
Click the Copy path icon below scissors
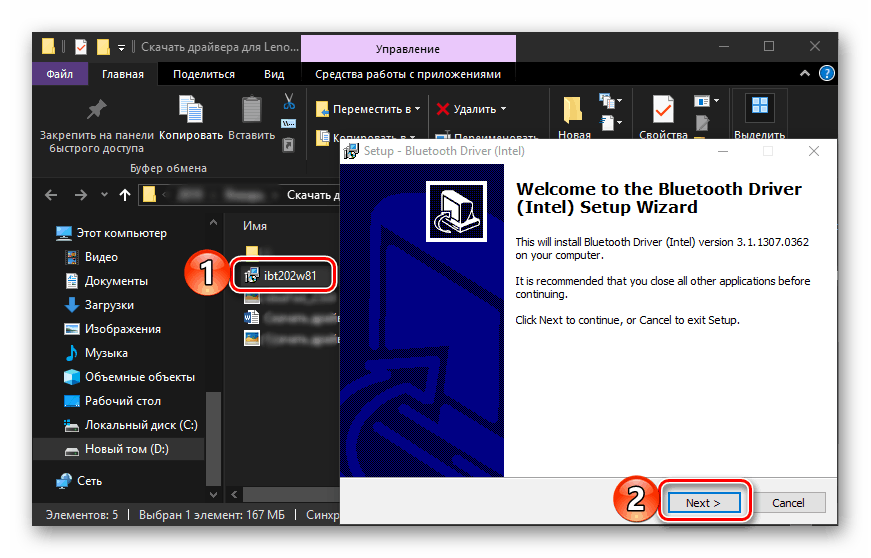[289, 123]
